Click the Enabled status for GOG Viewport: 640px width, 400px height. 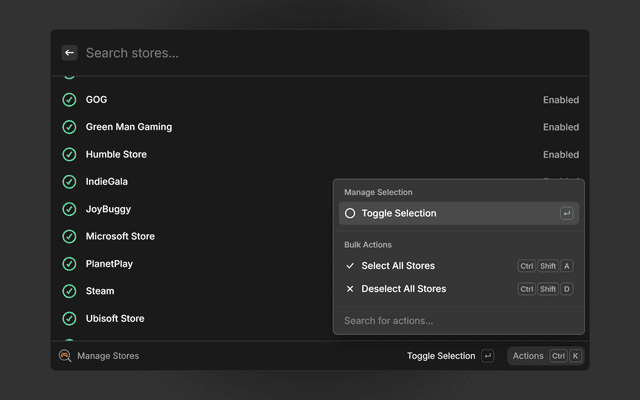pyautogui.click(x=561, y=100)
